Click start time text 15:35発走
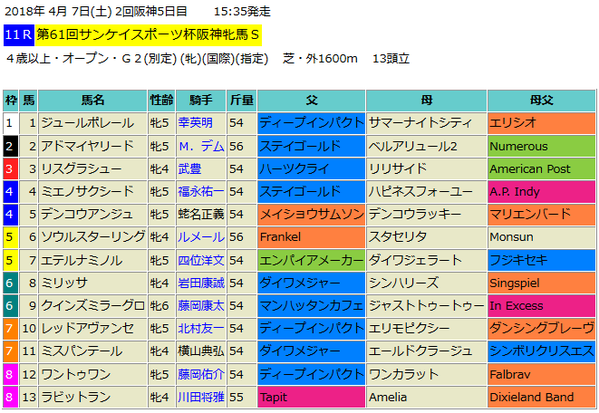The width and height of the screenshot is (599, 413). coord(242,11)
